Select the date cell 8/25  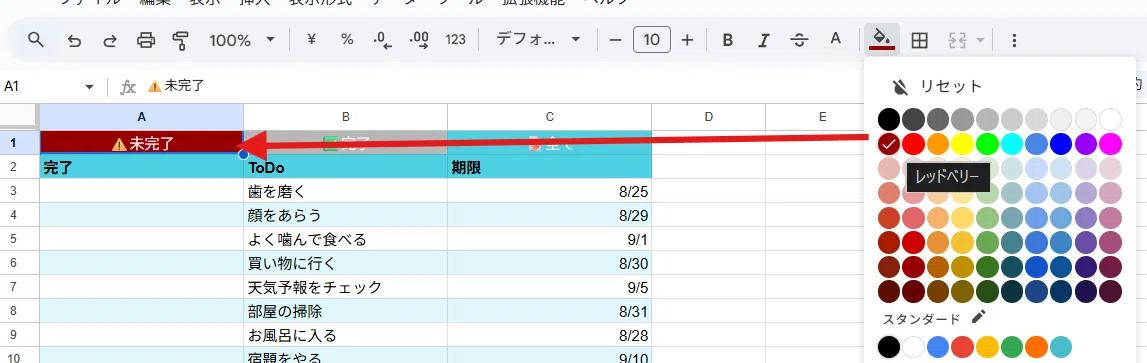pos(549,191)
